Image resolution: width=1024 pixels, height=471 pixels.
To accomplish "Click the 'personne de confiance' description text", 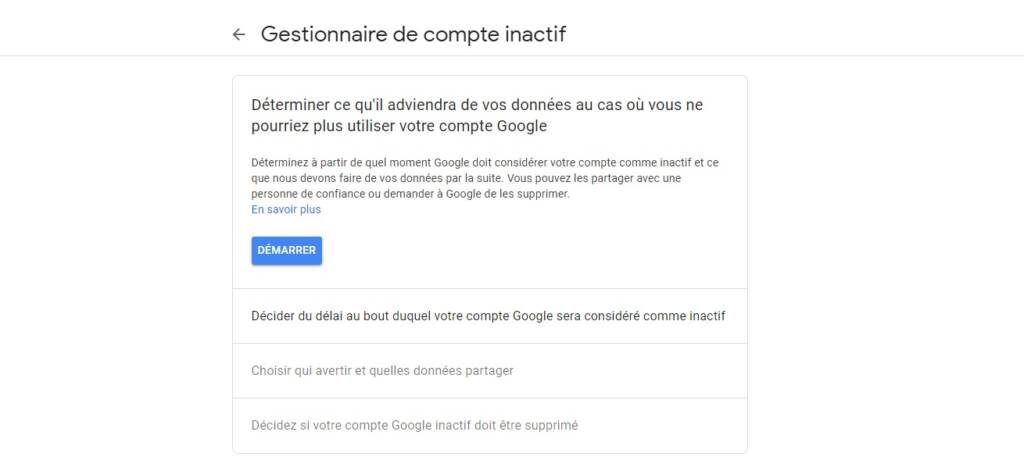I will point(299,194).
